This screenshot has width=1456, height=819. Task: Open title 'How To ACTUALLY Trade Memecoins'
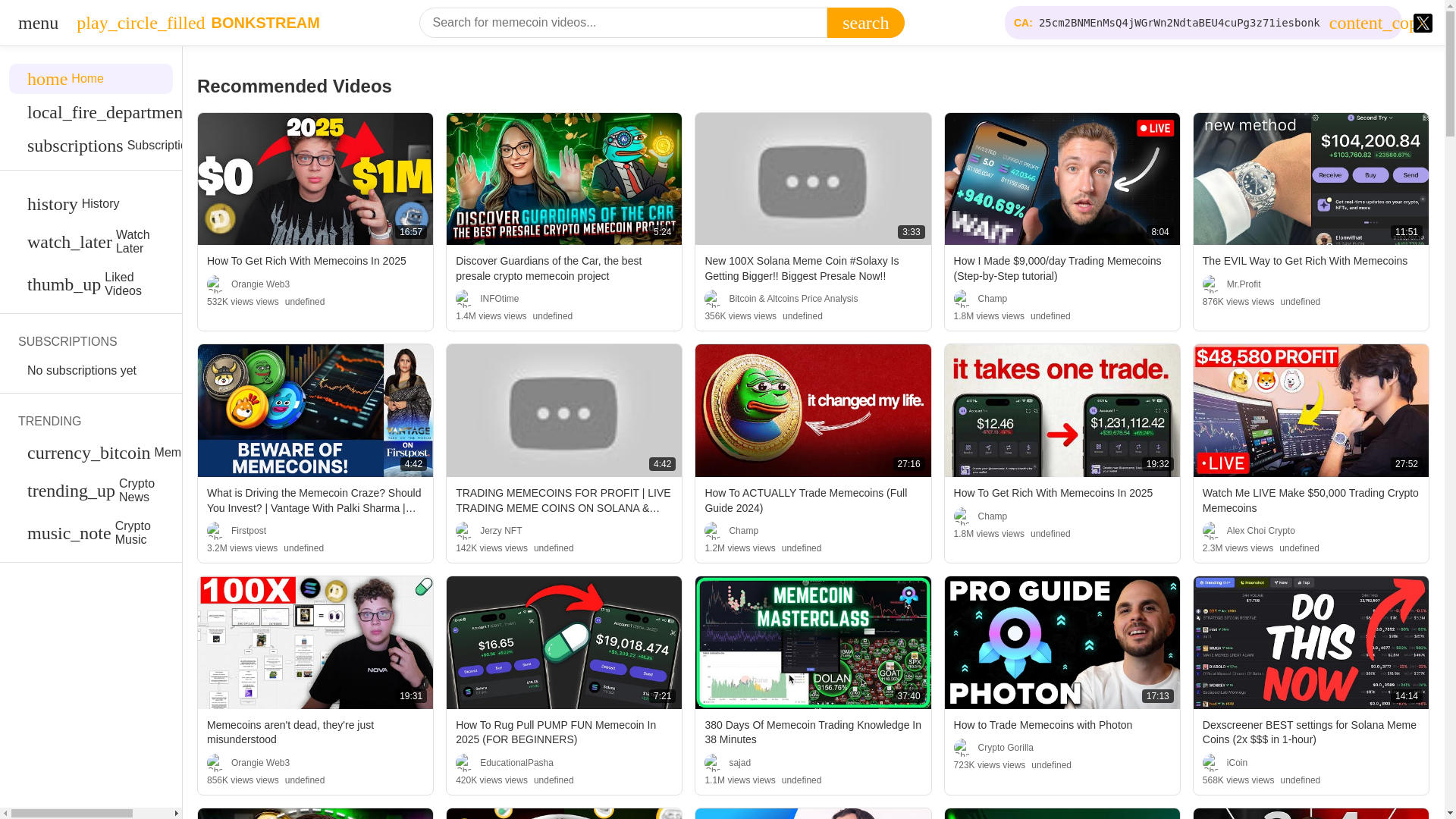[x=805, y=500]
